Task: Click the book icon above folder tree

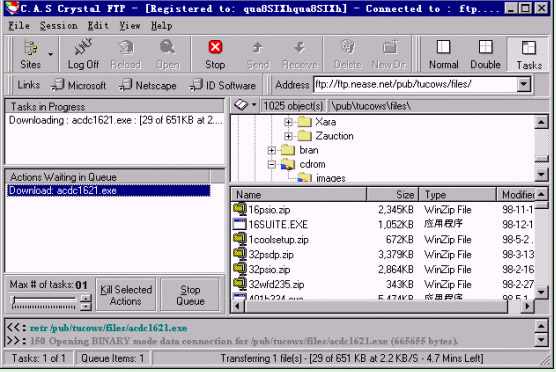Action: pos(241,105)
